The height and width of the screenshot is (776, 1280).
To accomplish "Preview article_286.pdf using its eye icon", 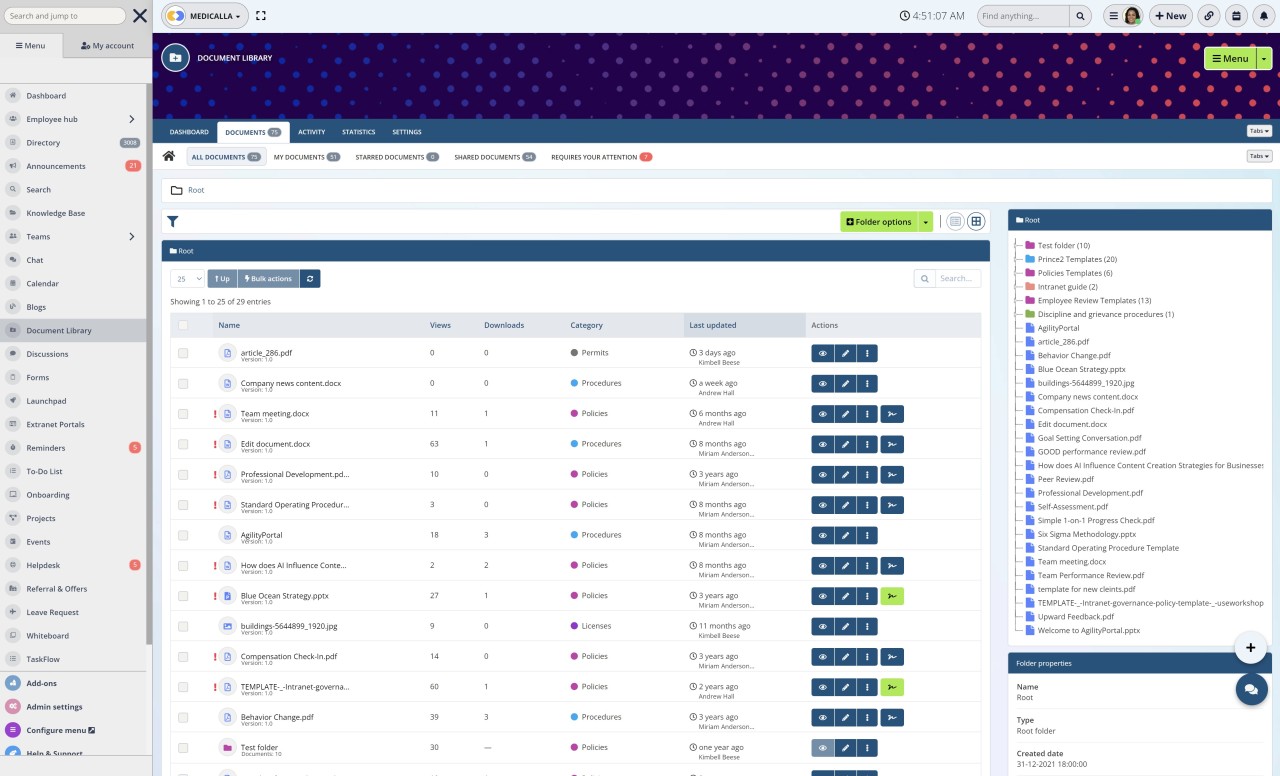I will pyautogui.click(x=821, y=353).
